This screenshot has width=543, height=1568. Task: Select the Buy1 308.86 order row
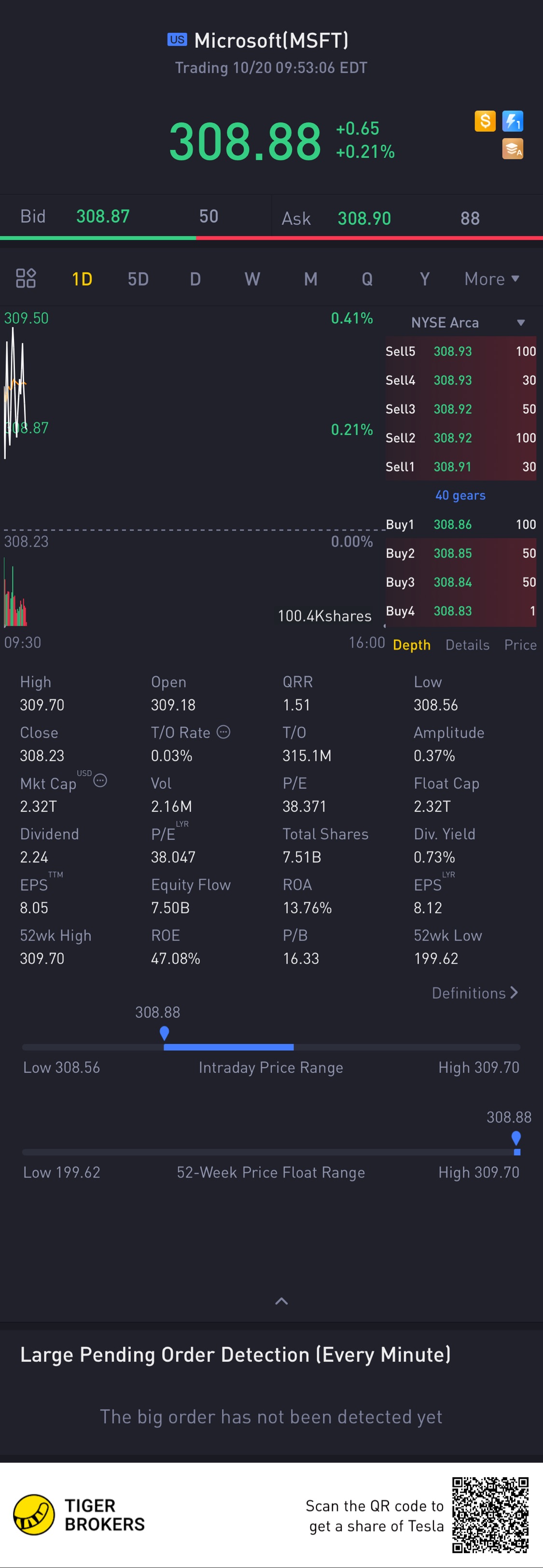[461, 524]
